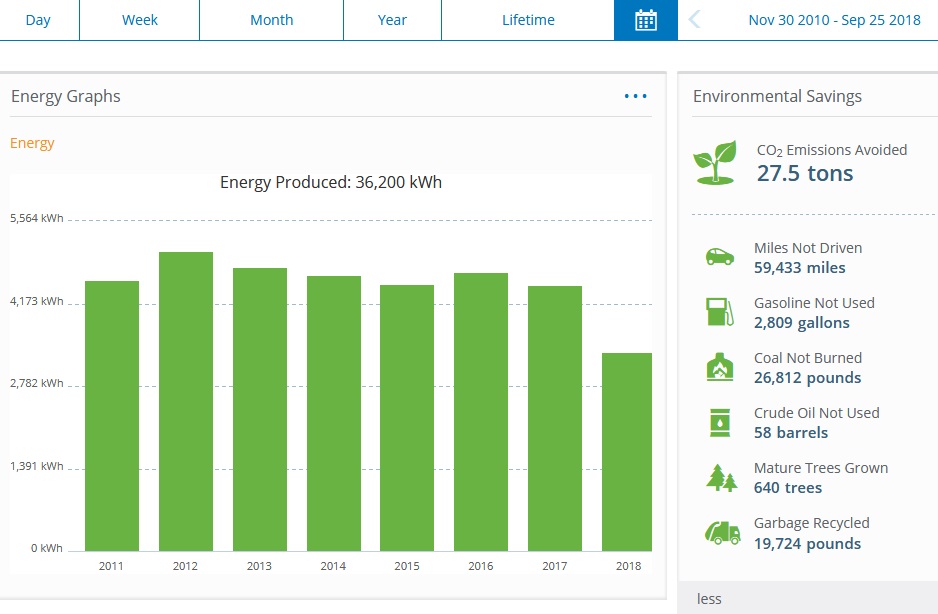Click the '2,782 kWh' axis label
The image size is (938, 614).
point(36,383)
